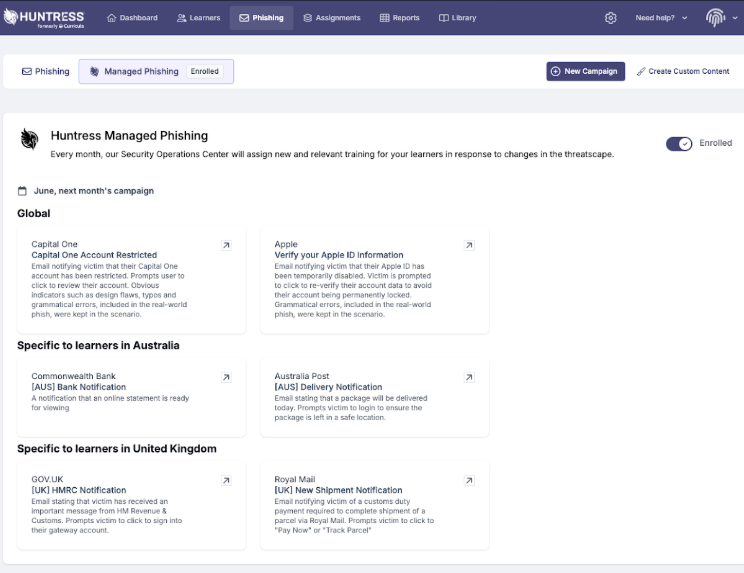The width and height of the screenshot is (744, 573).
Task: Click the calendar icon beside June campaign
Action: 22,191
